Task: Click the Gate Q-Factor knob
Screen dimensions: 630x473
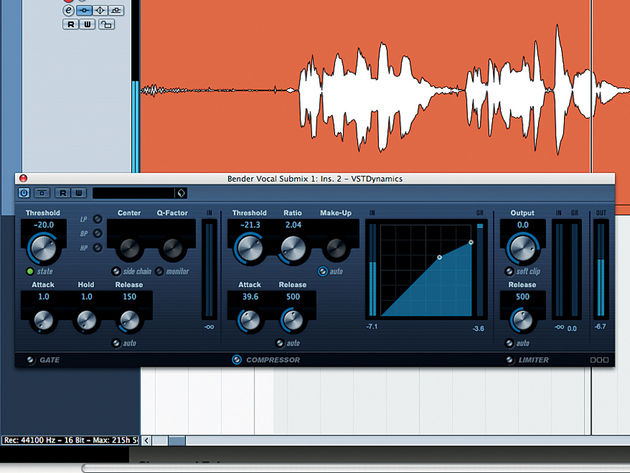Action: 173,249
